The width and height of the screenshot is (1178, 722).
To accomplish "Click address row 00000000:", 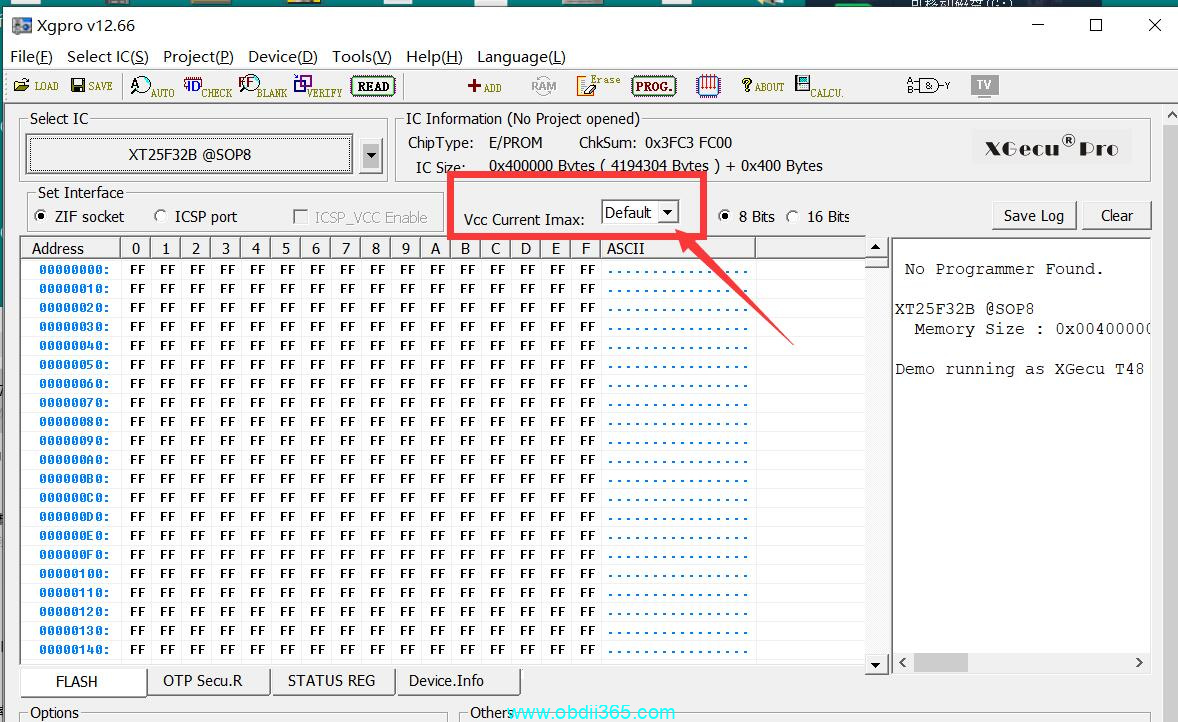I will (74, 270).
